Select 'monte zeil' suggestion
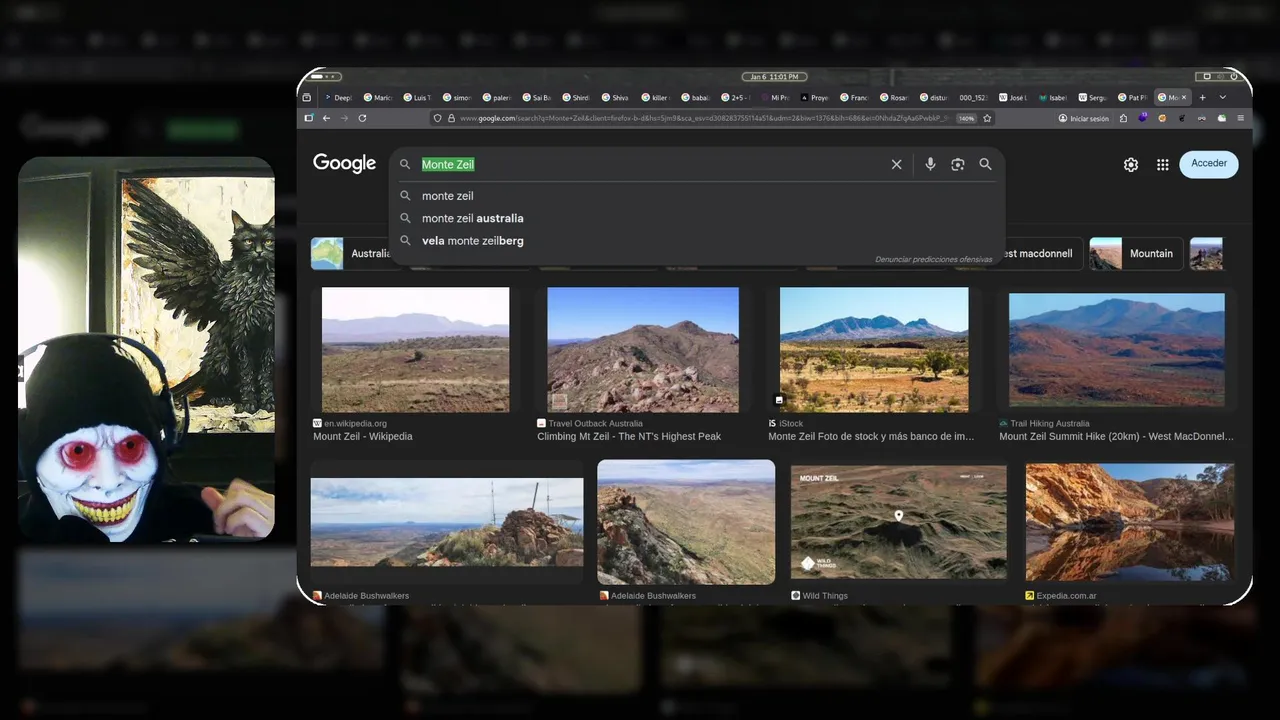This screenshot has width=1280, height=720. click(x=447, y=196)
